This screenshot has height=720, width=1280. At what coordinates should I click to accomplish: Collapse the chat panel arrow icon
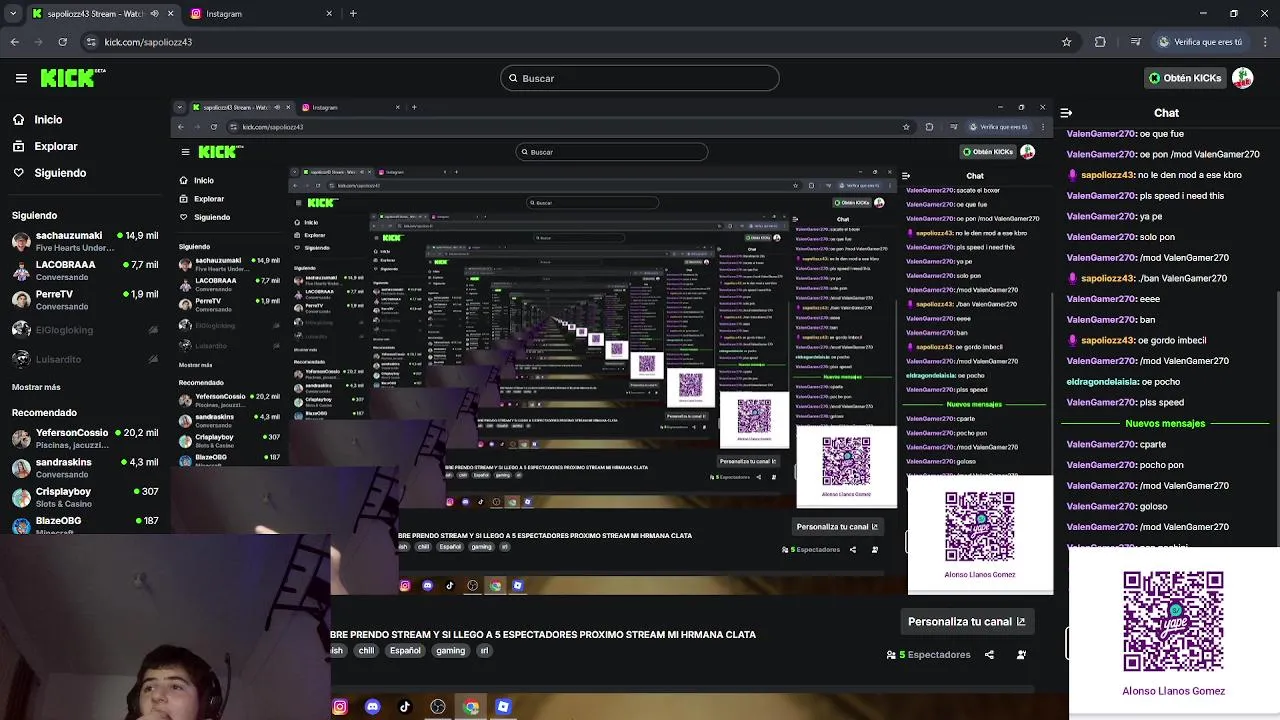coord(1066,113)
